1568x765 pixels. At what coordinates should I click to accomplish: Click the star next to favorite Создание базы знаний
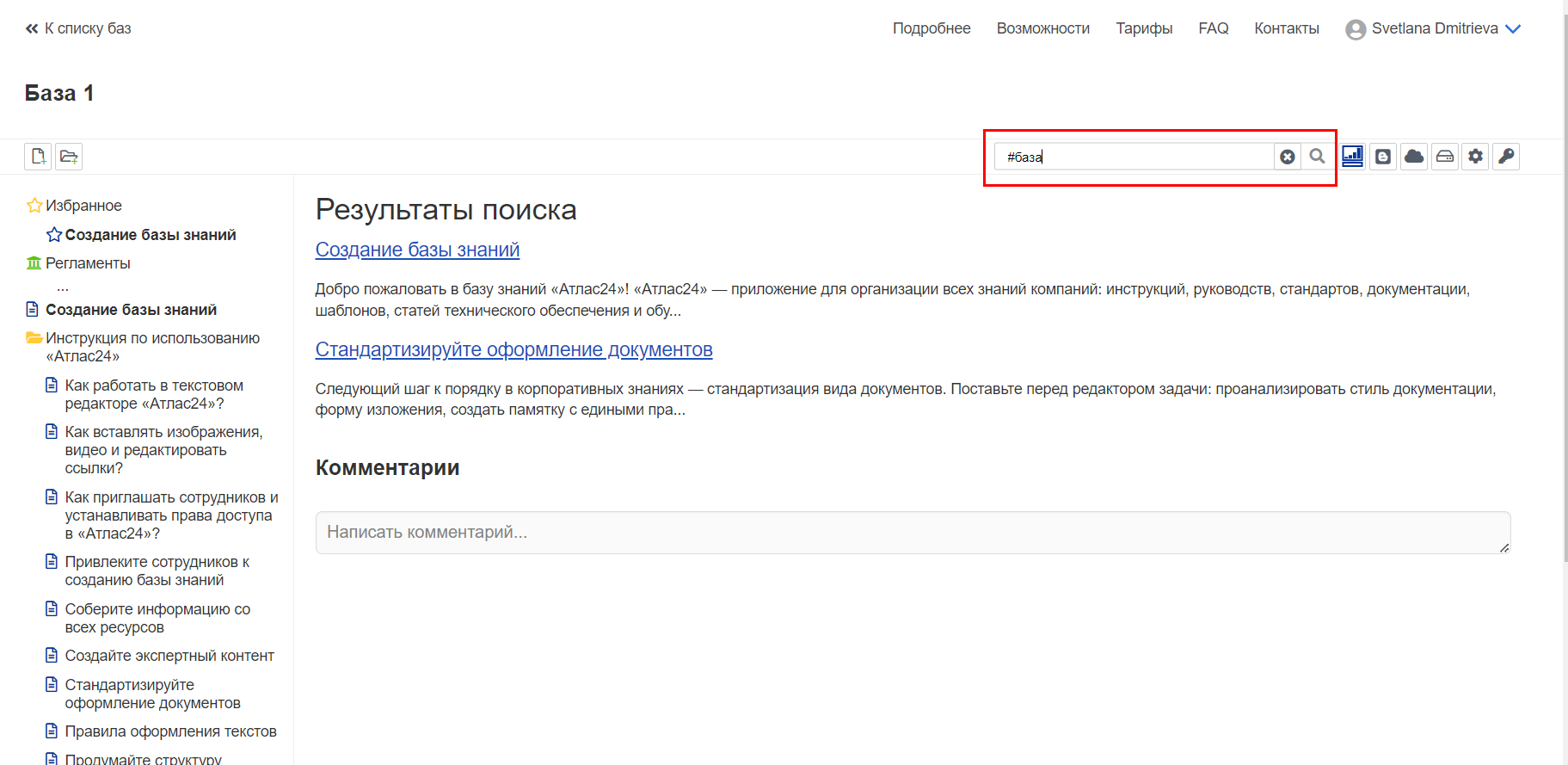tap(54, 235)
